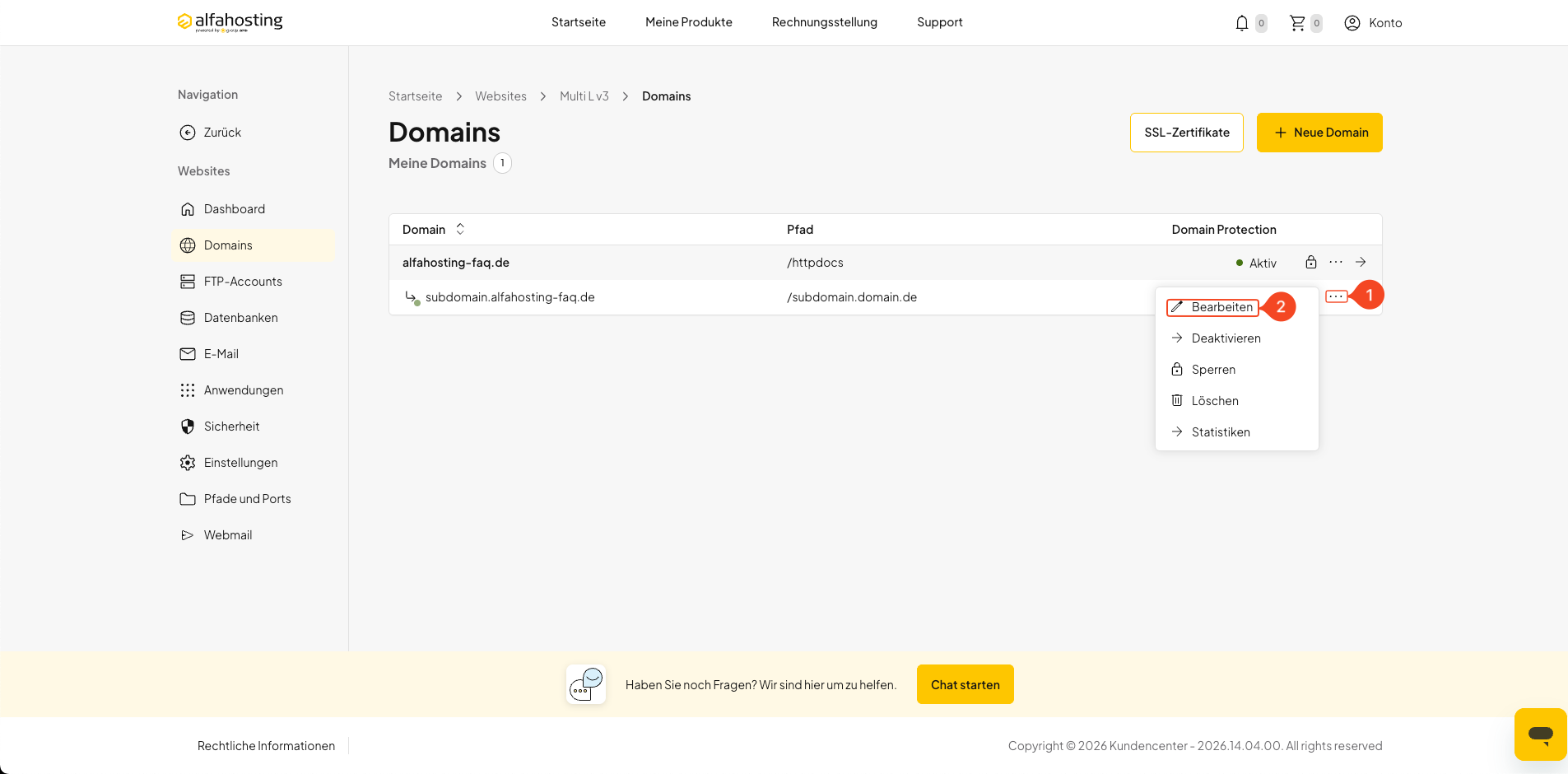Image resolution: width=1568 pixels, height=774 pixels.
Task: Select subdomain.alfahosting-faq.de row
Action: 886,297
